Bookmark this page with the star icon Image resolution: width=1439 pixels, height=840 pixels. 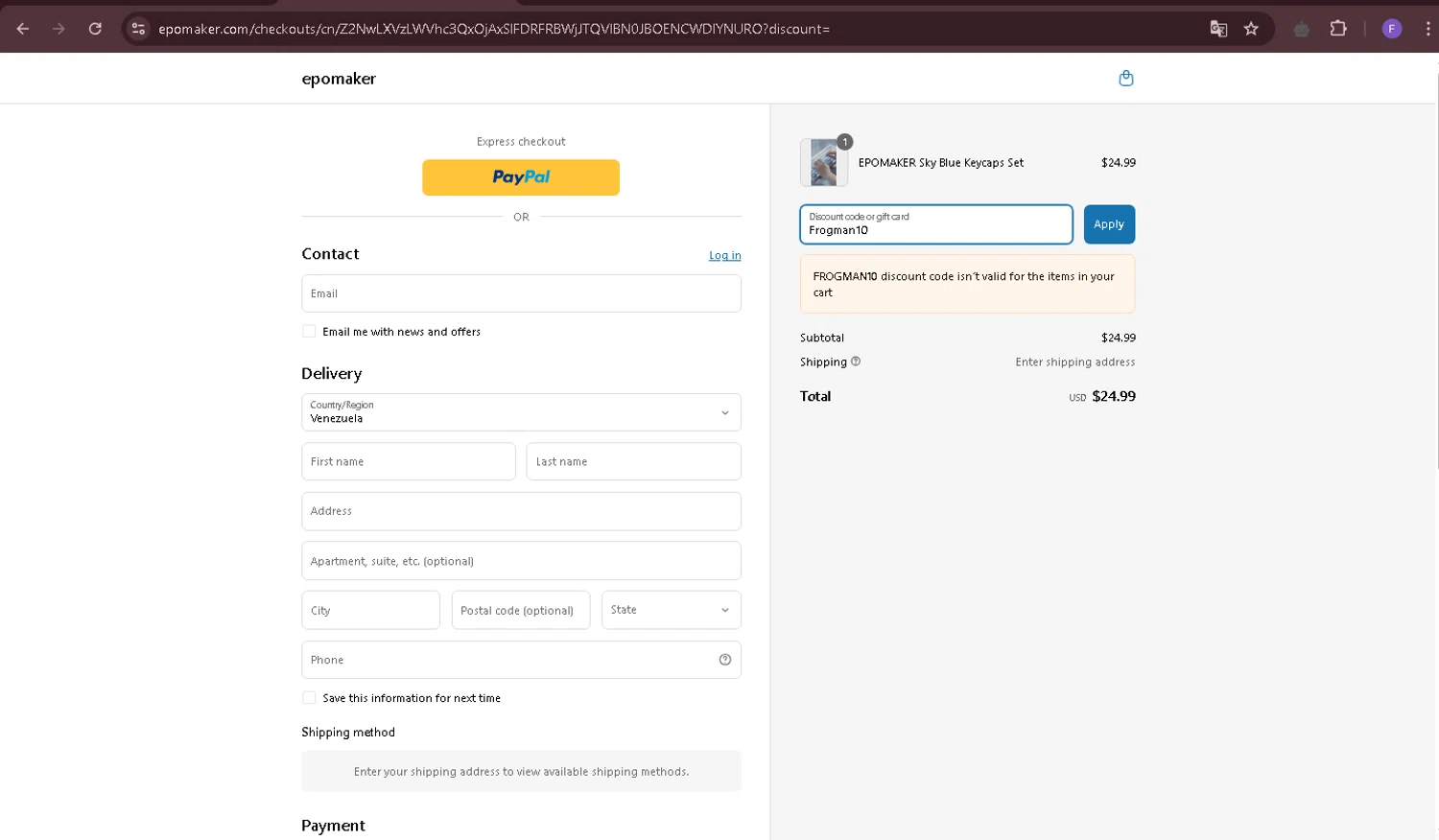pyautogui.click(x=1251, y=29)
